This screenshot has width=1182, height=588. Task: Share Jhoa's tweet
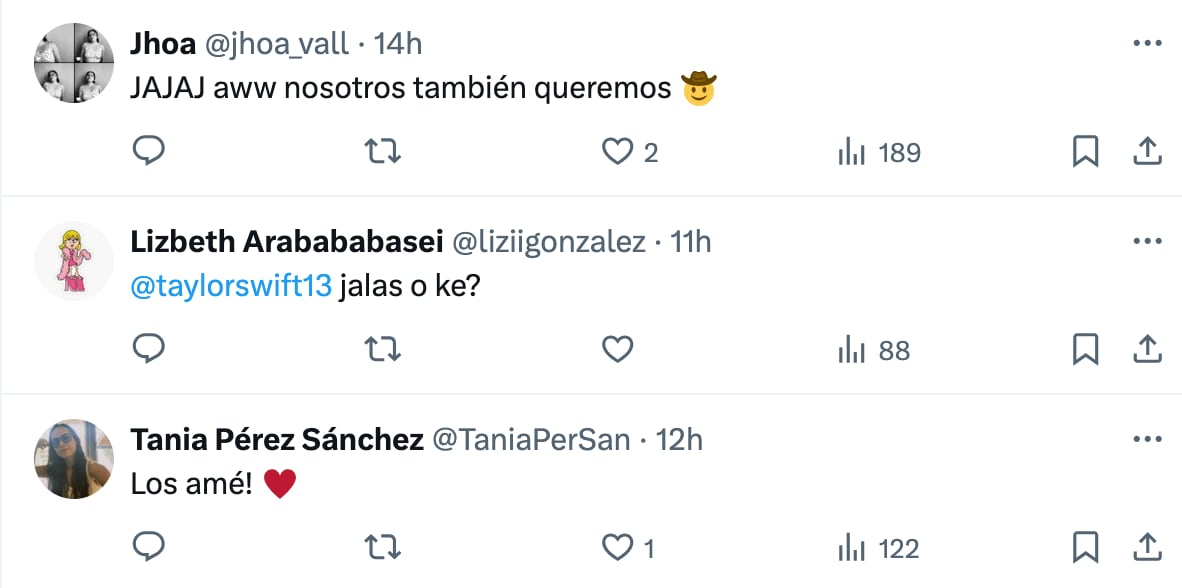click(x=1146, y=152)
